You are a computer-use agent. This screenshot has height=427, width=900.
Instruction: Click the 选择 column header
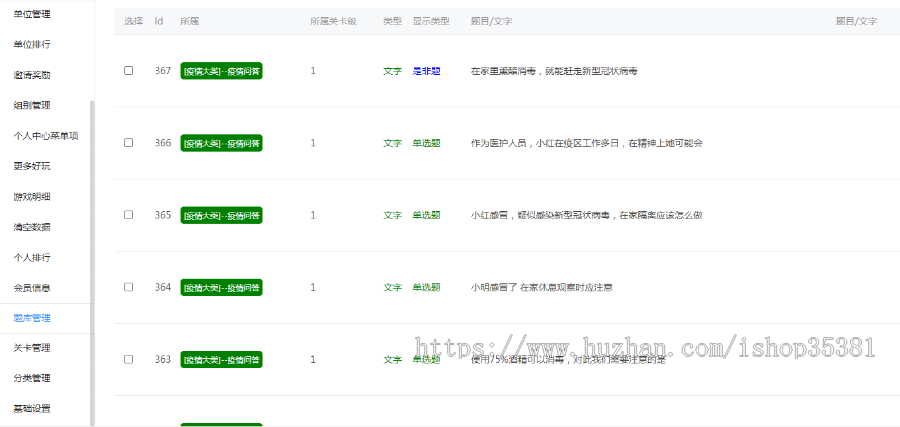[x=133, y=21]
